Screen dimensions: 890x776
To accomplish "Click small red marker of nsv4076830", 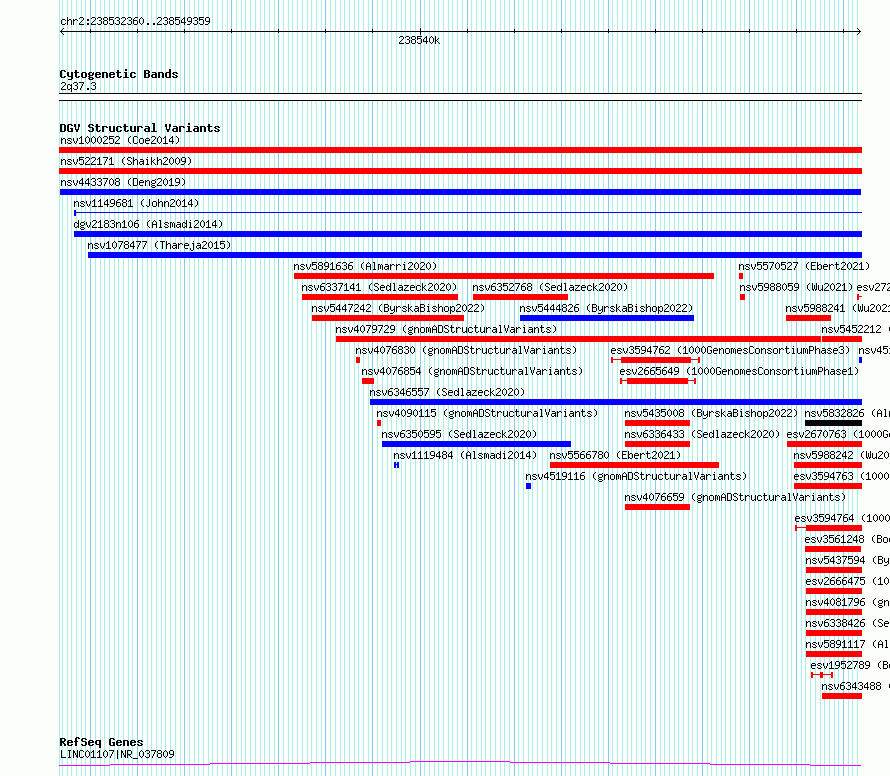I will [358, 360].
